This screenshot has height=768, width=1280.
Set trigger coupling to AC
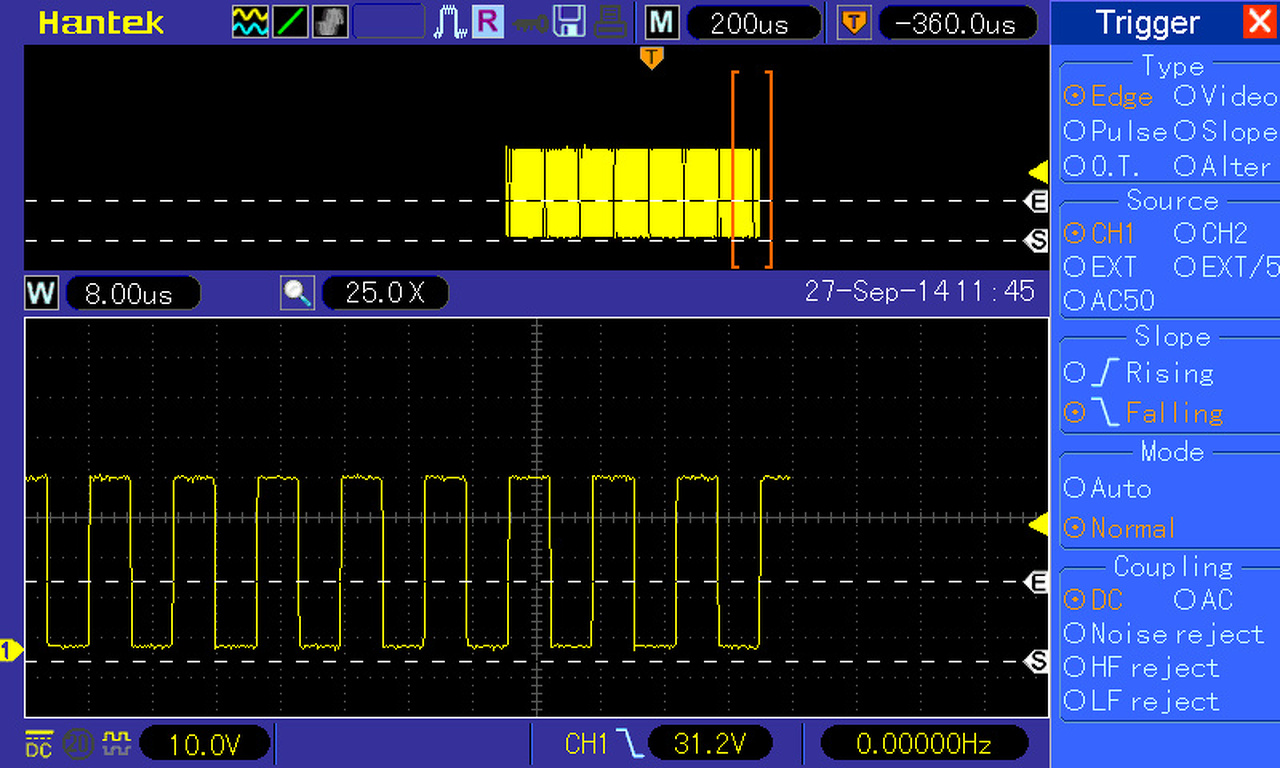(1204, 600)
